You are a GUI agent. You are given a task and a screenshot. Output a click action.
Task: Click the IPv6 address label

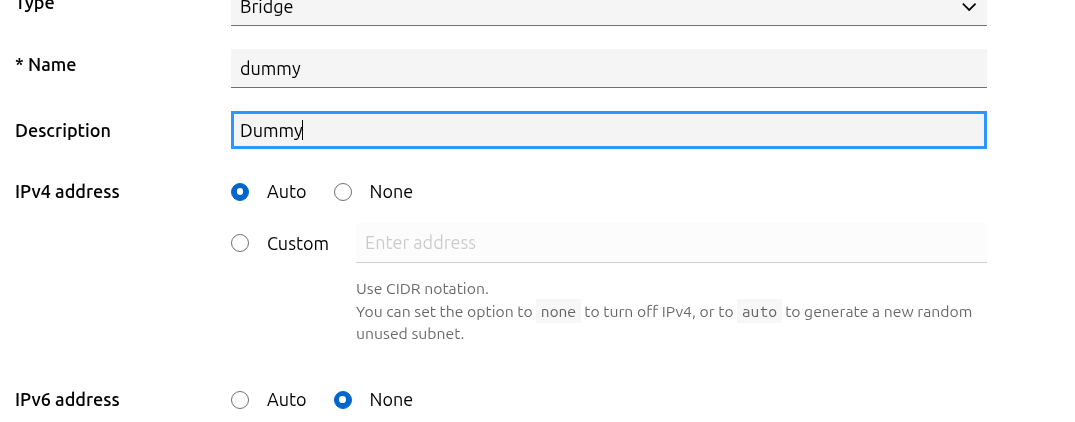pos(67,400)
